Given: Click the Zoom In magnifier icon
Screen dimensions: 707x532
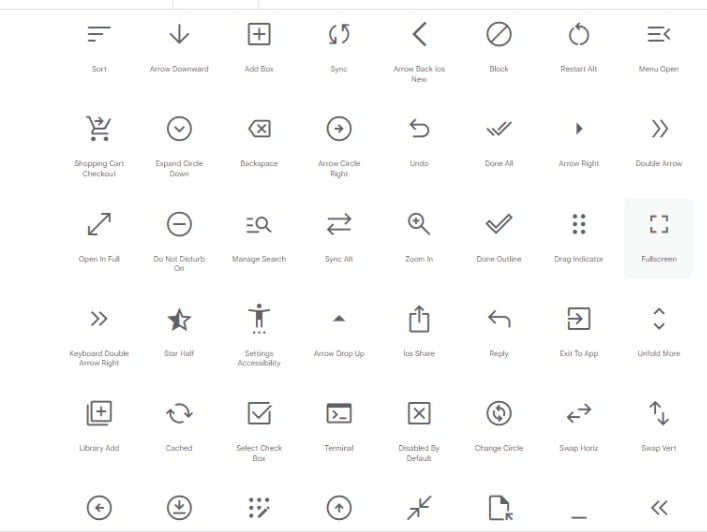Looking at the screenshot, I should (419, 224).
